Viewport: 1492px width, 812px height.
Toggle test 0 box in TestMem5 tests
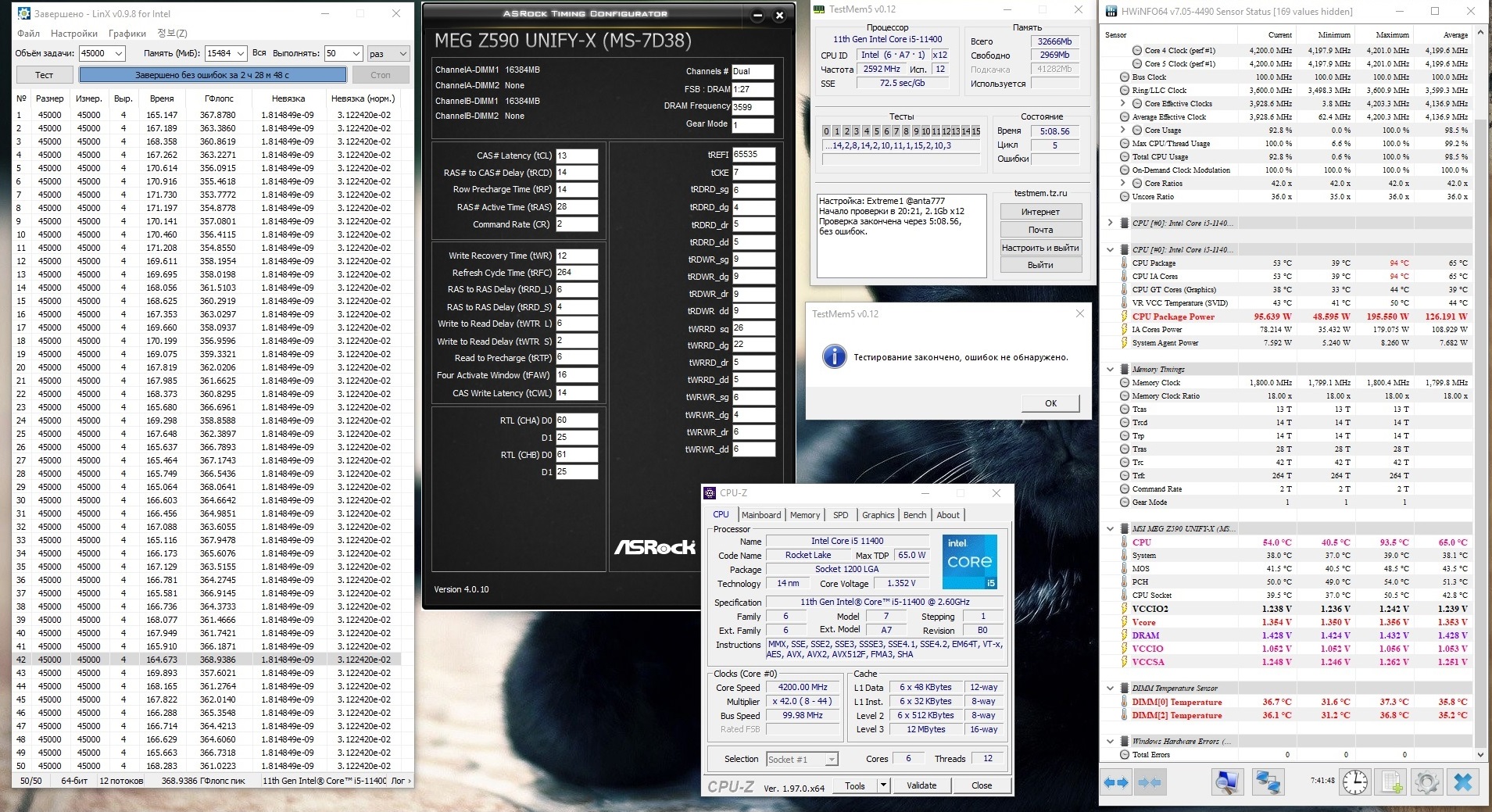826,131
